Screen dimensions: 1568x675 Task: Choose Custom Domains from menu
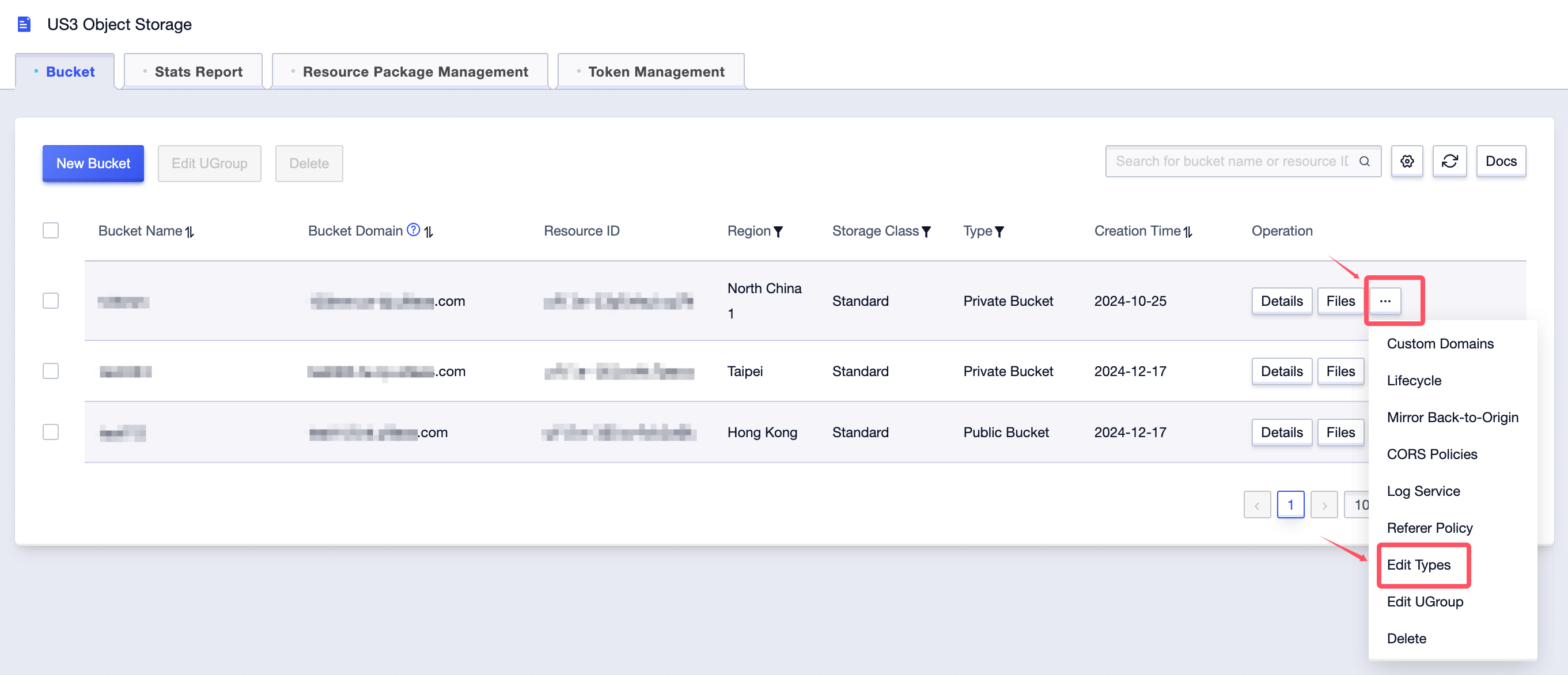[x=1440, y=344]
